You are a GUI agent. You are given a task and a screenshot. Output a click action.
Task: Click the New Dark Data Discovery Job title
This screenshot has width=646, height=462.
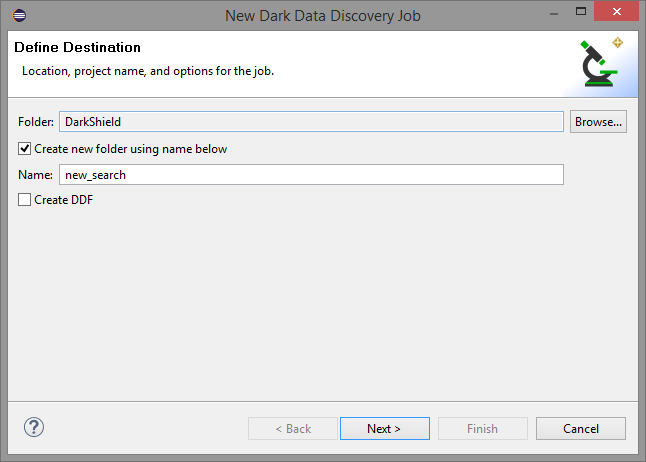[x=323, y=16]
